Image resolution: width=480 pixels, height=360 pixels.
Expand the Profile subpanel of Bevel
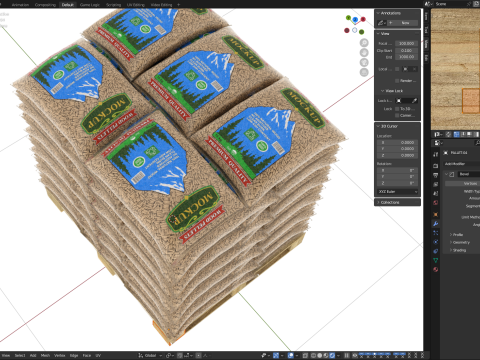(451, 235)
